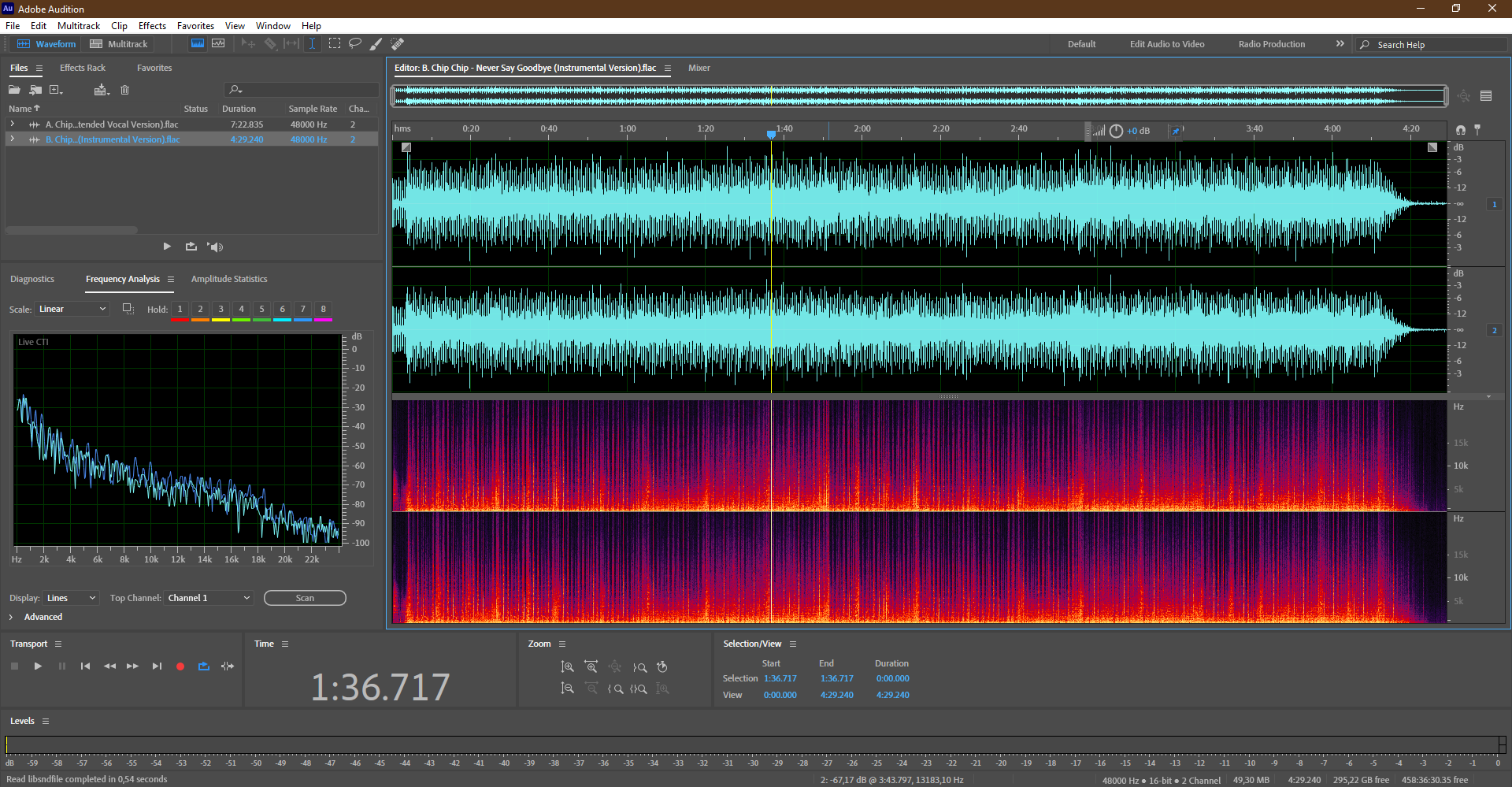Image resolution: width=1512 pixels, height=787 pixels.
Task: Play the selected file in Files panel
Action: click(x=167, y=247)
